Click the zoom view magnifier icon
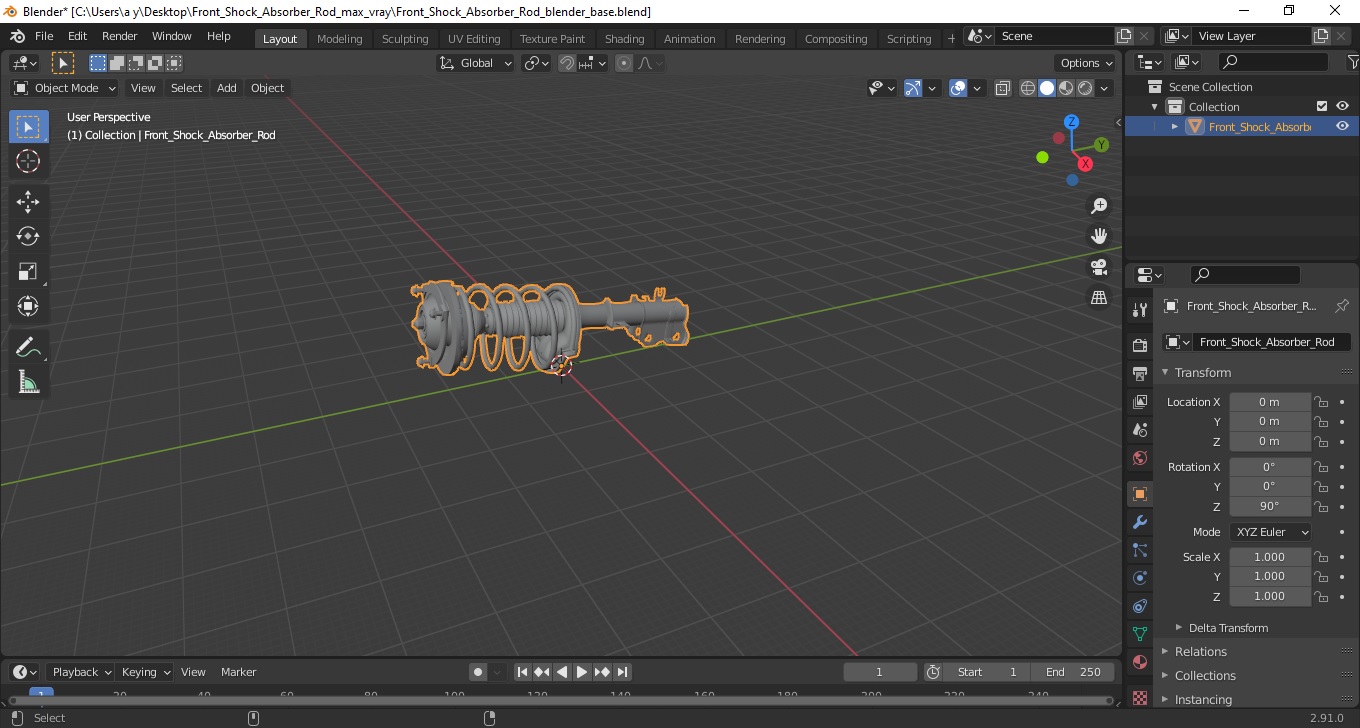The image size is (1360, 728). point(1099,206)
